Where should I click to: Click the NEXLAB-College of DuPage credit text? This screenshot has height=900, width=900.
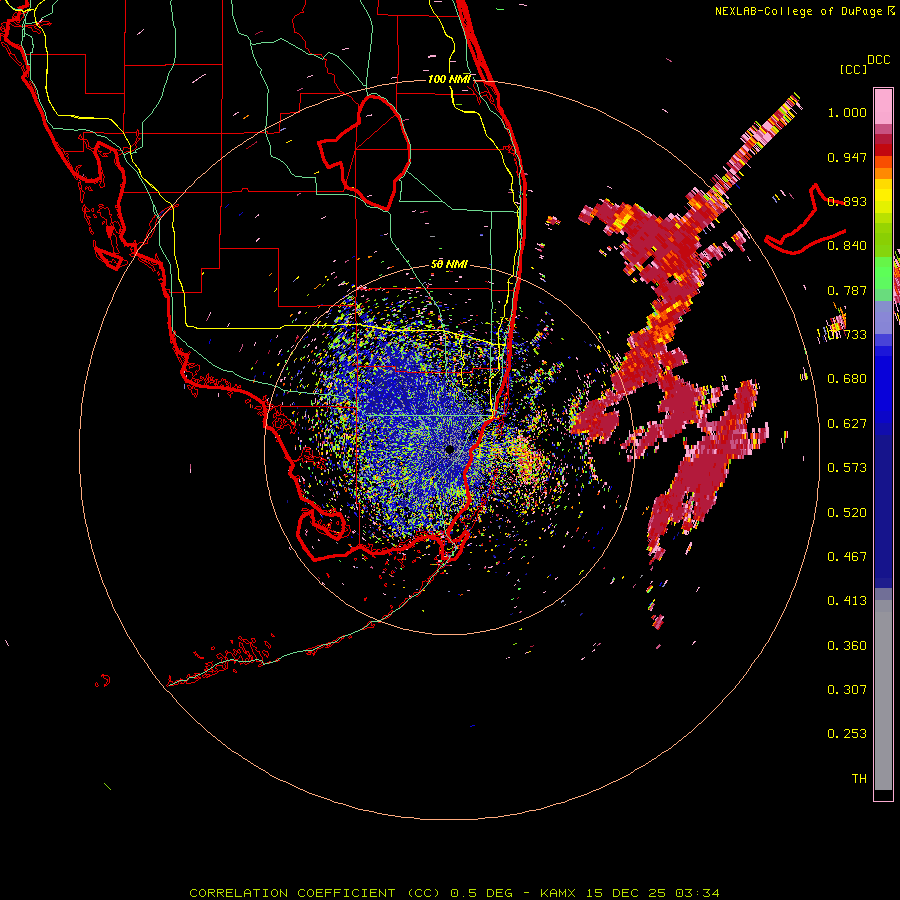[x=798, y=11]
